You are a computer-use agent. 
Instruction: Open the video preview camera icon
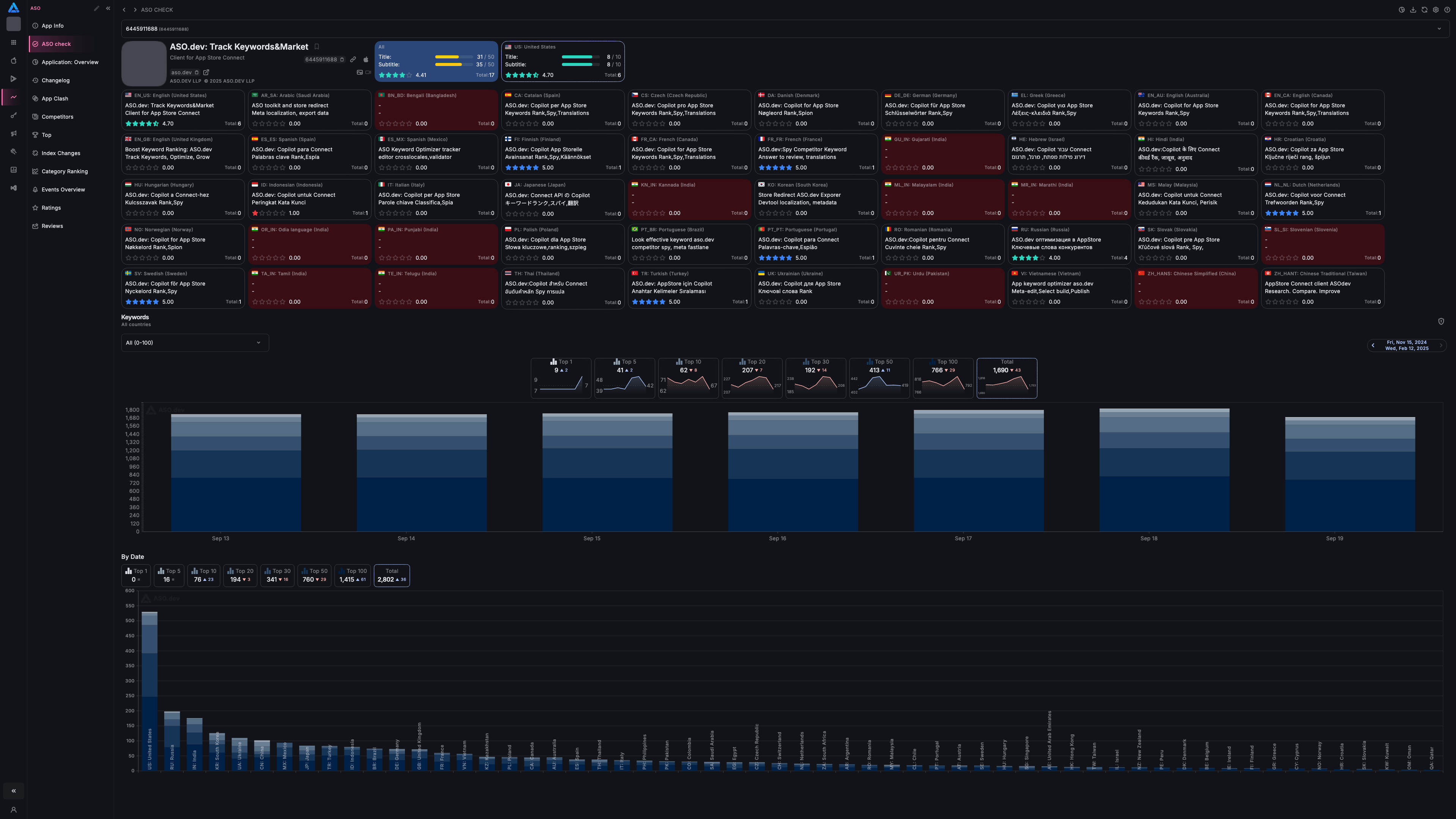pos(369,72)
